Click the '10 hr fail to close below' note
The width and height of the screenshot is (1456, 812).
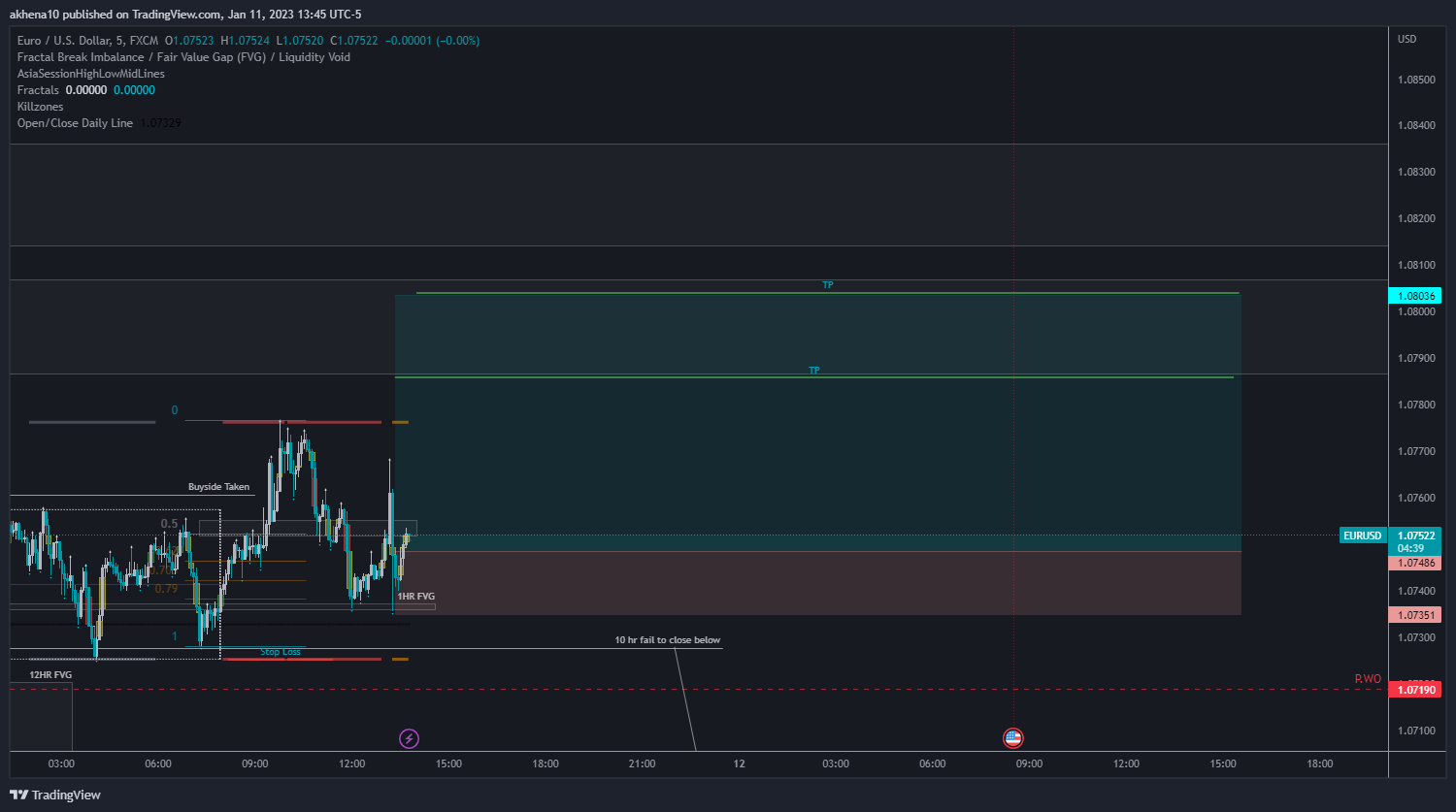668,640
